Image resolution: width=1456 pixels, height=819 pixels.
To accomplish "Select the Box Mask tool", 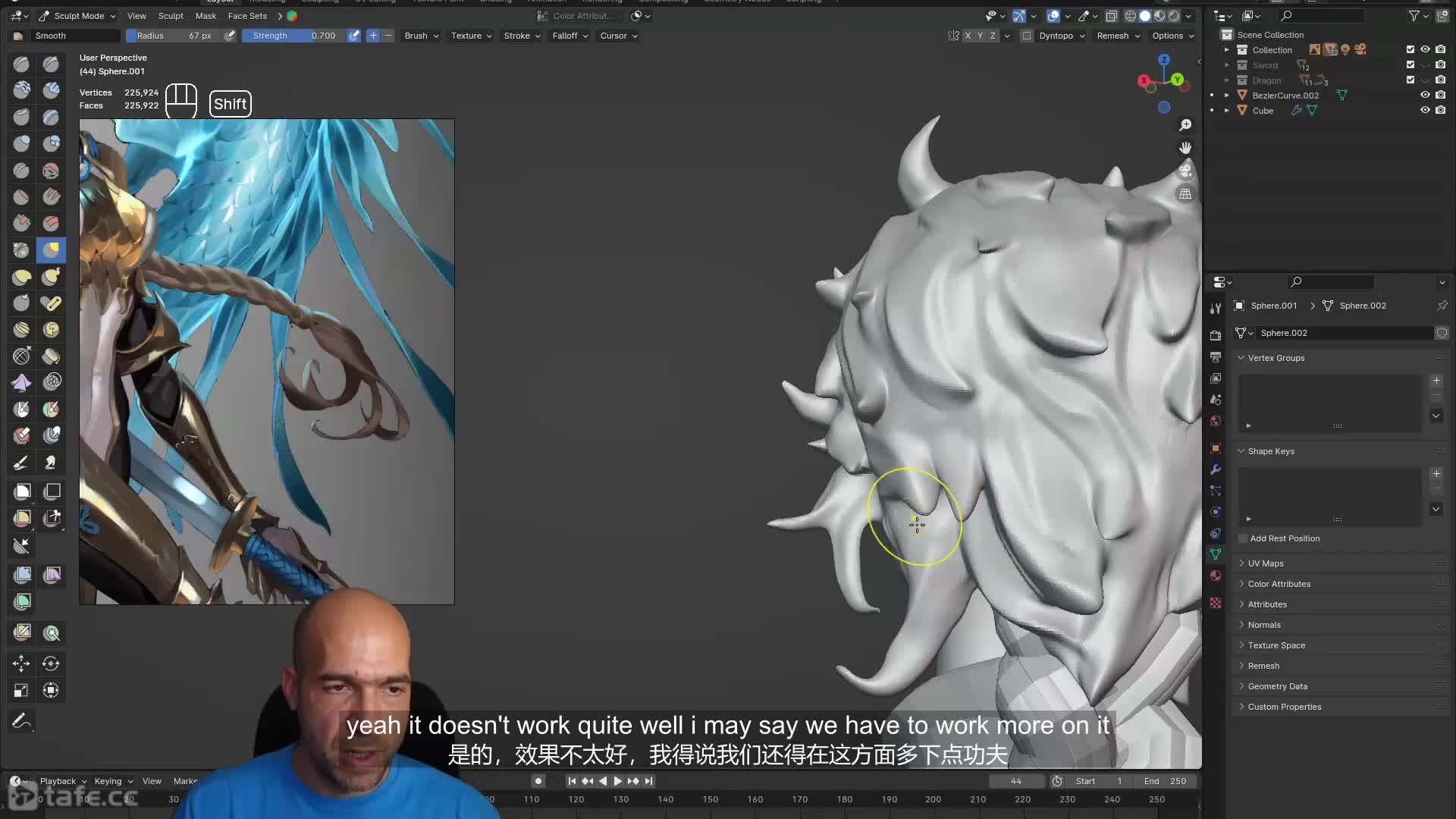I will coord(21,491).
